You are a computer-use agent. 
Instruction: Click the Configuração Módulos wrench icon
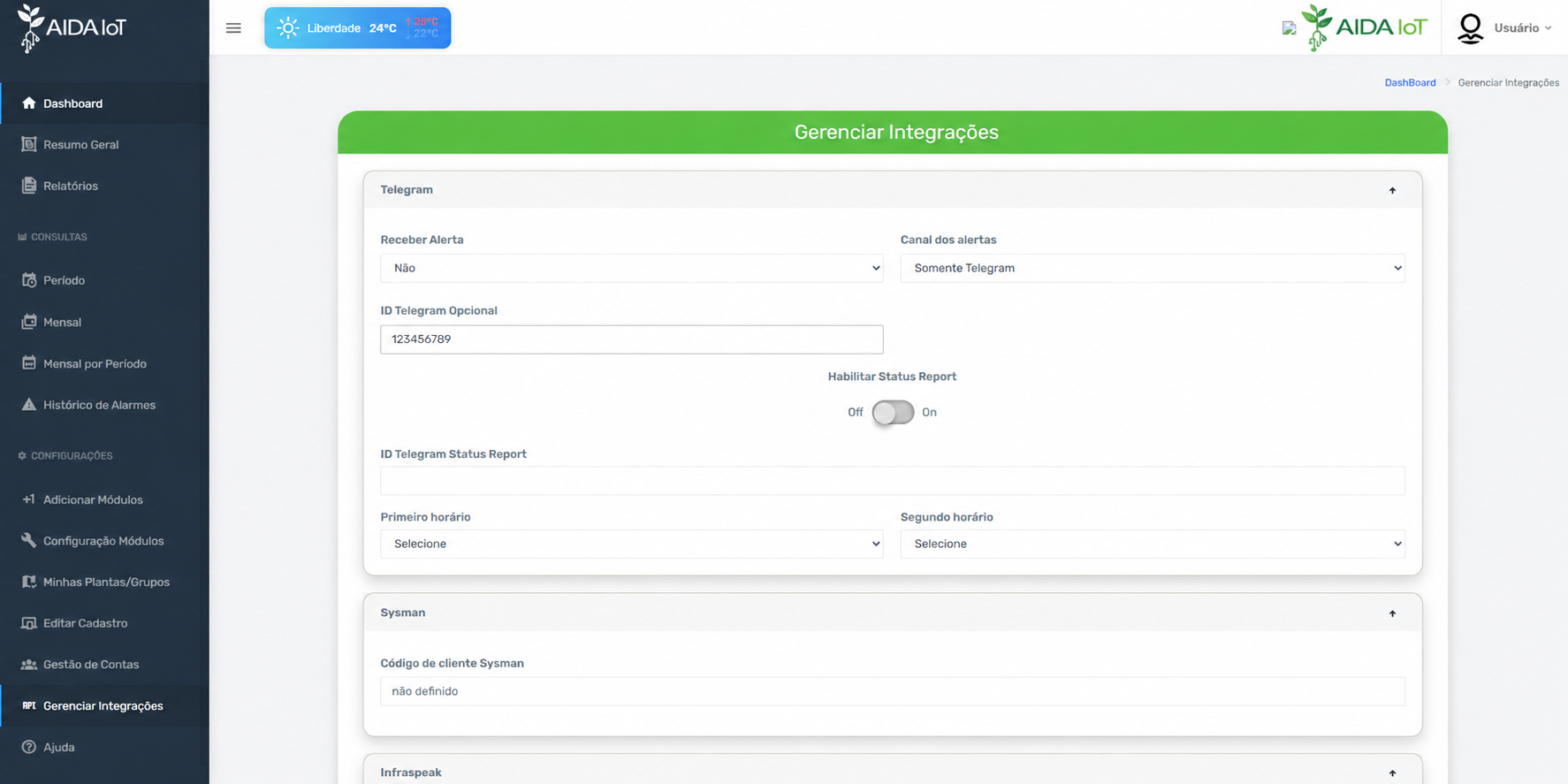29,540
